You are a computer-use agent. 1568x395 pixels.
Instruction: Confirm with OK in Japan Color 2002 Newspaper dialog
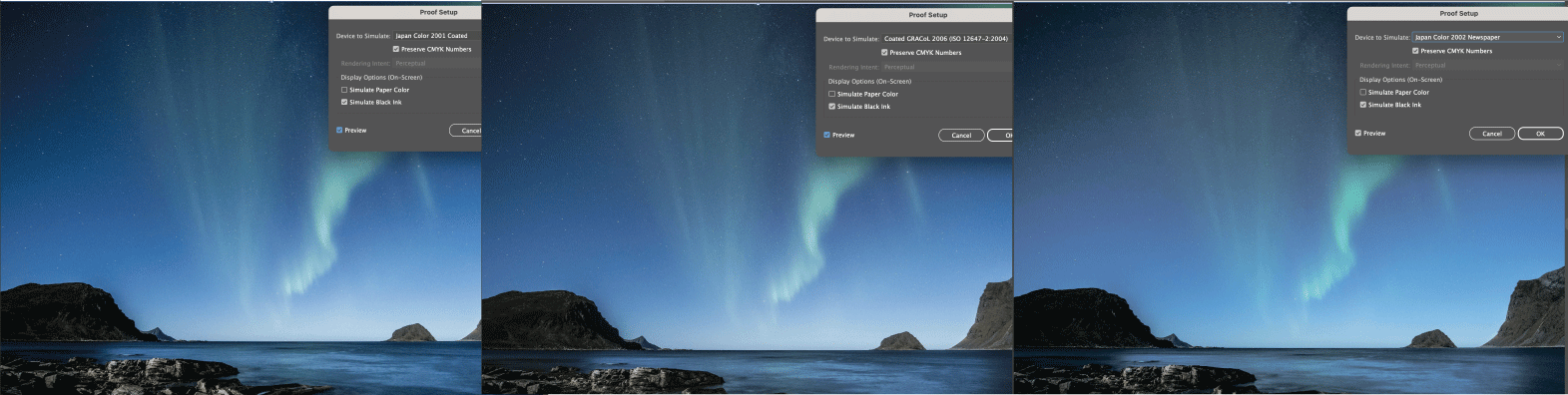click(x=1540, y=134)
